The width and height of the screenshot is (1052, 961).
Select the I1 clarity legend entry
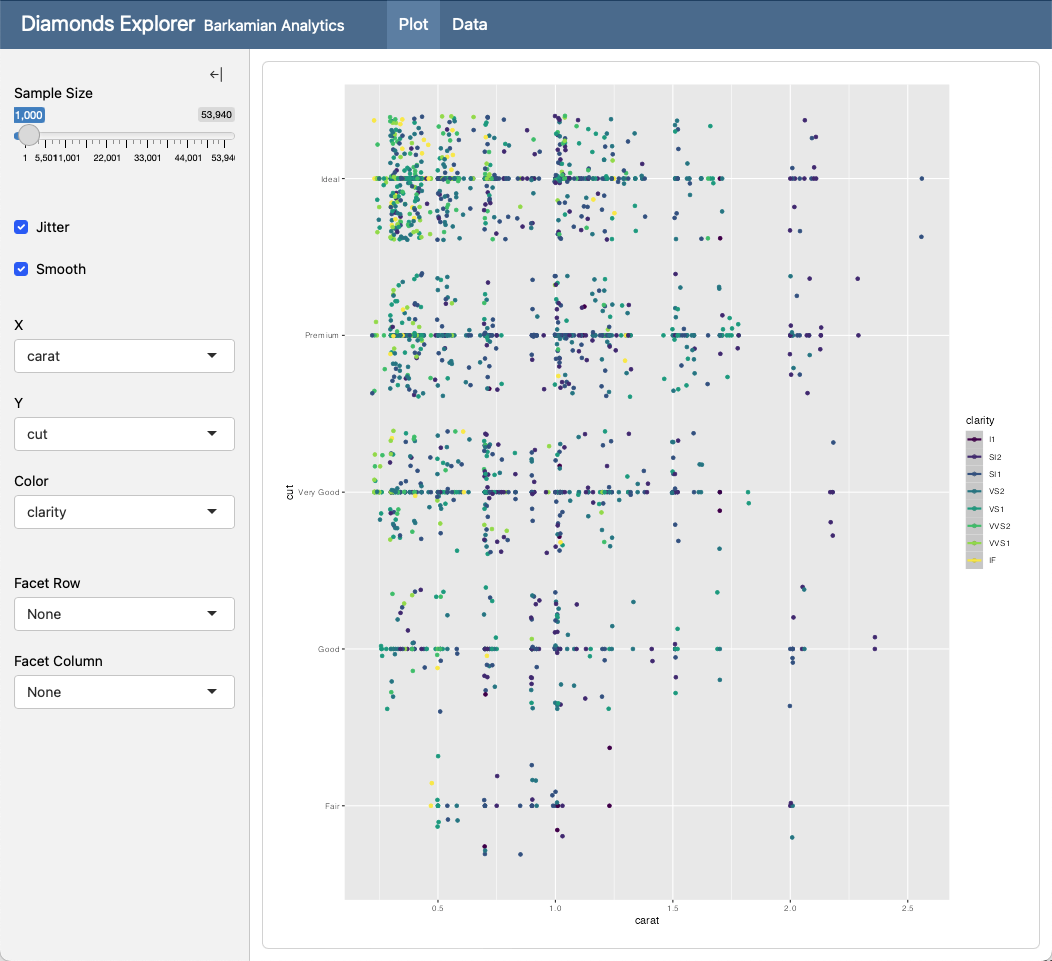click(x=974, y=439)
